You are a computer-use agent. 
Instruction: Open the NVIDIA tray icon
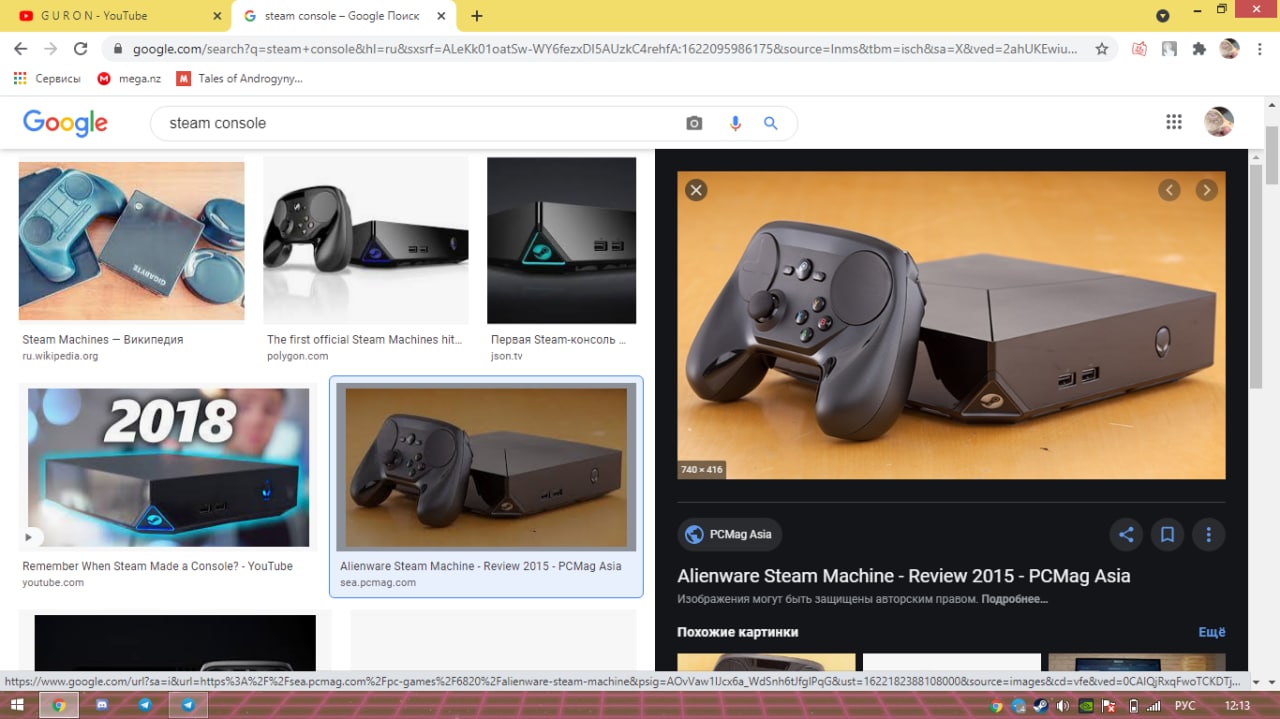pos(1087,705)
